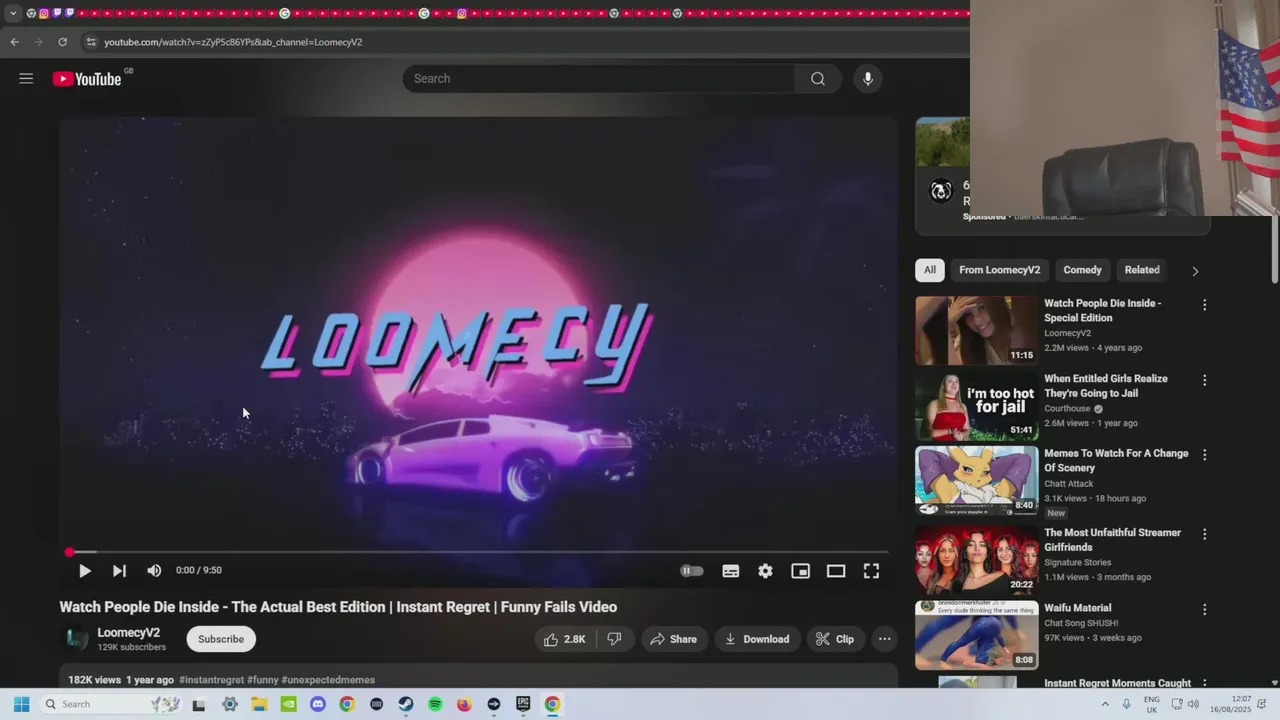Image resolution: width=1280 pixels, height=720 pixels.
Task: Select the From LoomecyV2 chip
Action: 999,270
